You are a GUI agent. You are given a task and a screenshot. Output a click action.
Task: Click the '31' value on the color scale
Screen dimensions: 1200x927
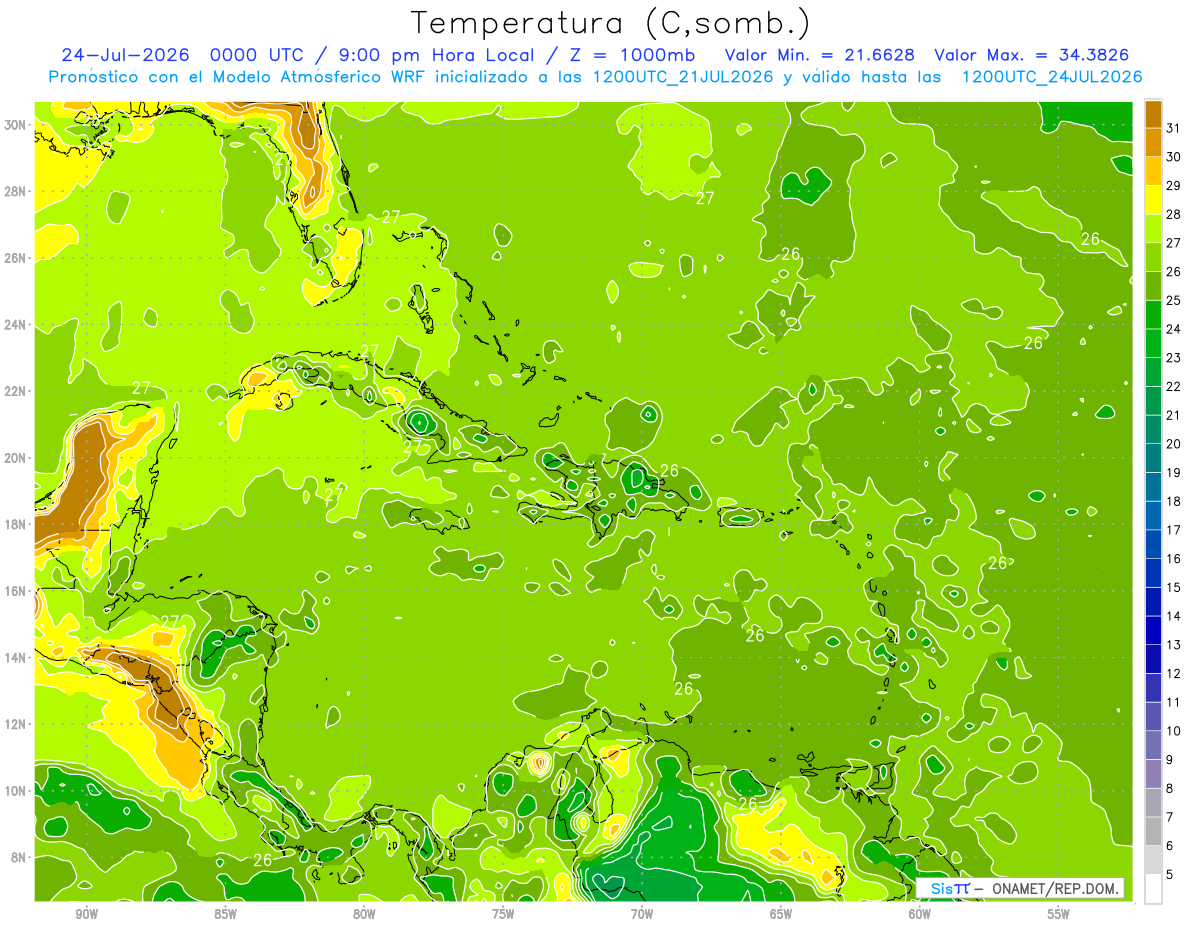[x=1173, y=128]
